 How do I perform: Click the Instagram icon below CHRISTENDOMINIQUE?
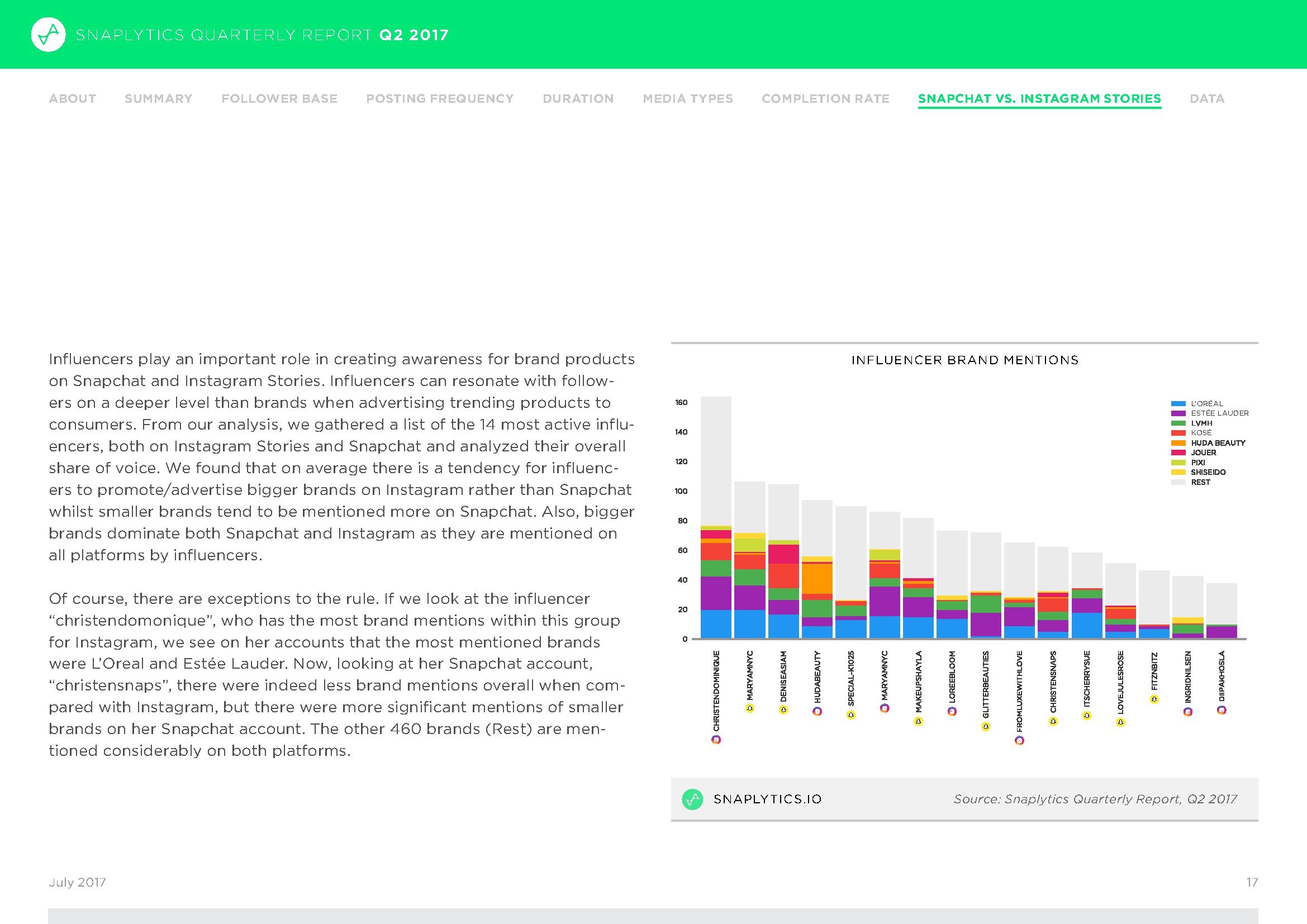coord(716,740)
